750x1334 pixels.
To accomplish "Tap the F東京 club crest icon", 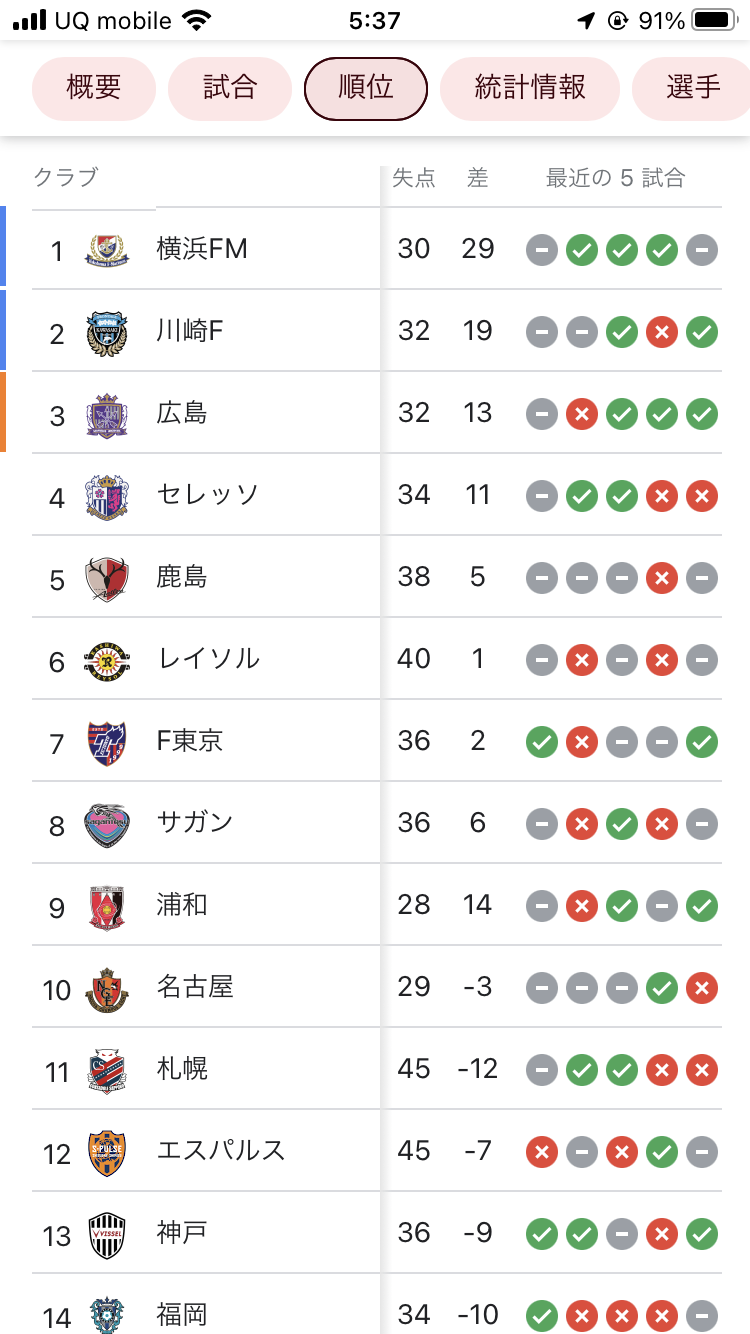I will 106,742.
